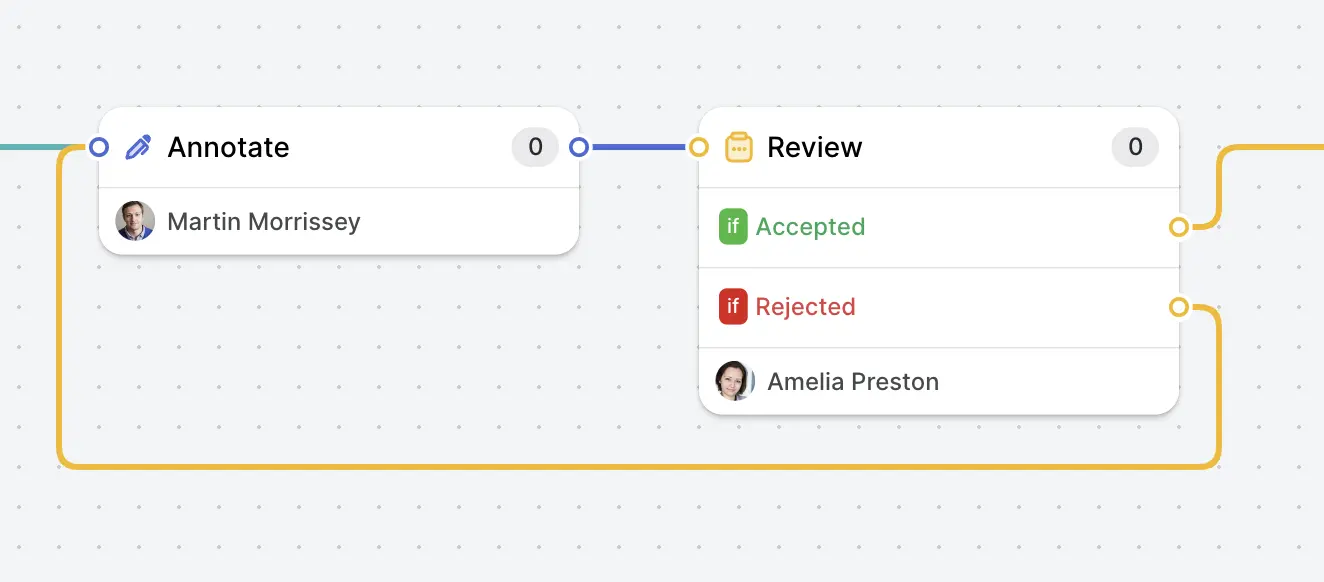
Task: Click the Accepted condition label
Action: (810, 227)
